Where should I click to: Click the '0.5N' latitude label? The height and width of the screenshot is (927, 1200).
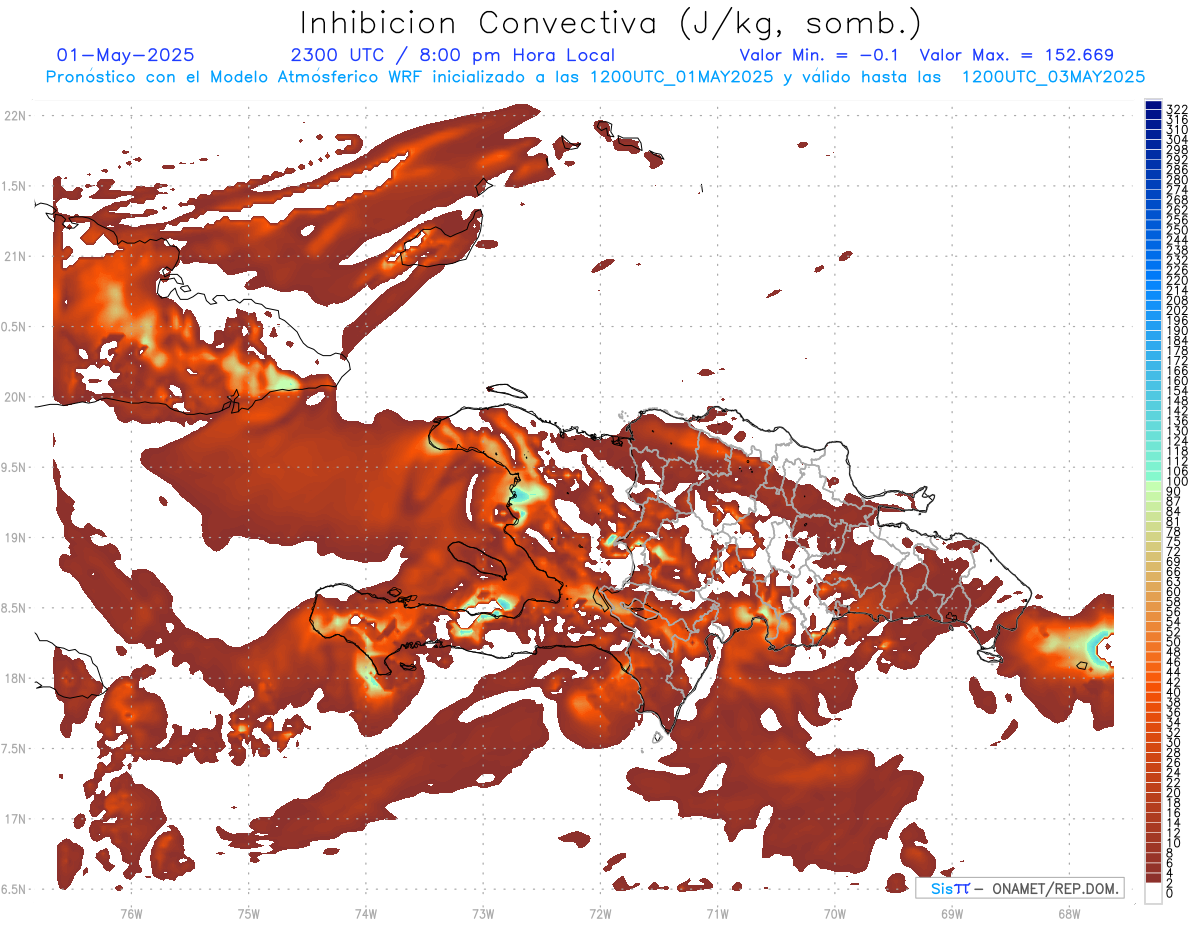(x=15, y=327)
